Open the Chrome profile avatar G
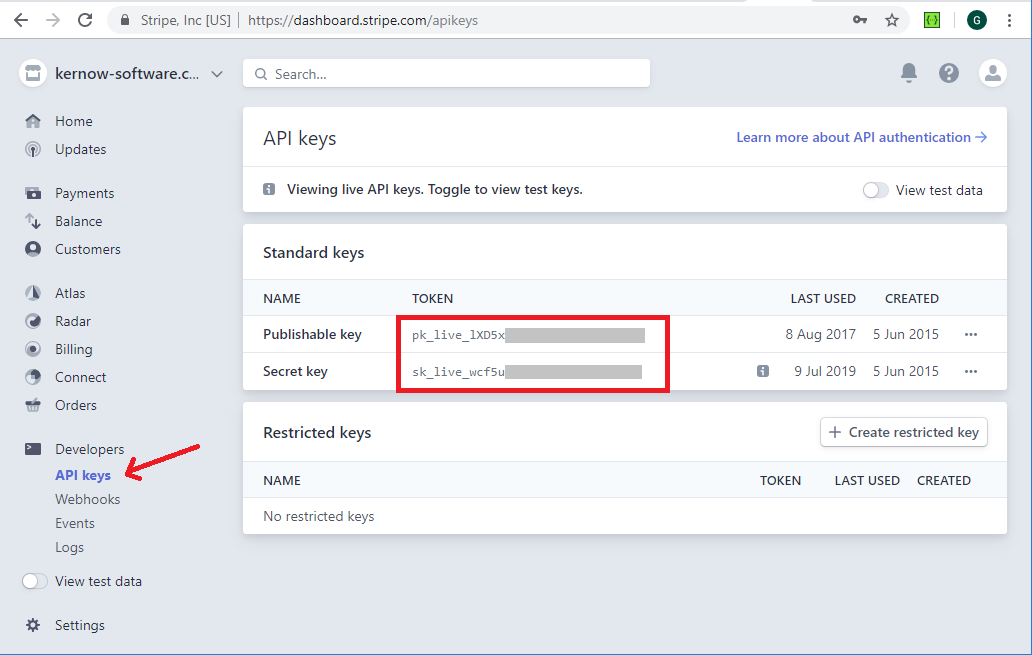Viewport: 1032px width, 655px height. pos(977,20)
